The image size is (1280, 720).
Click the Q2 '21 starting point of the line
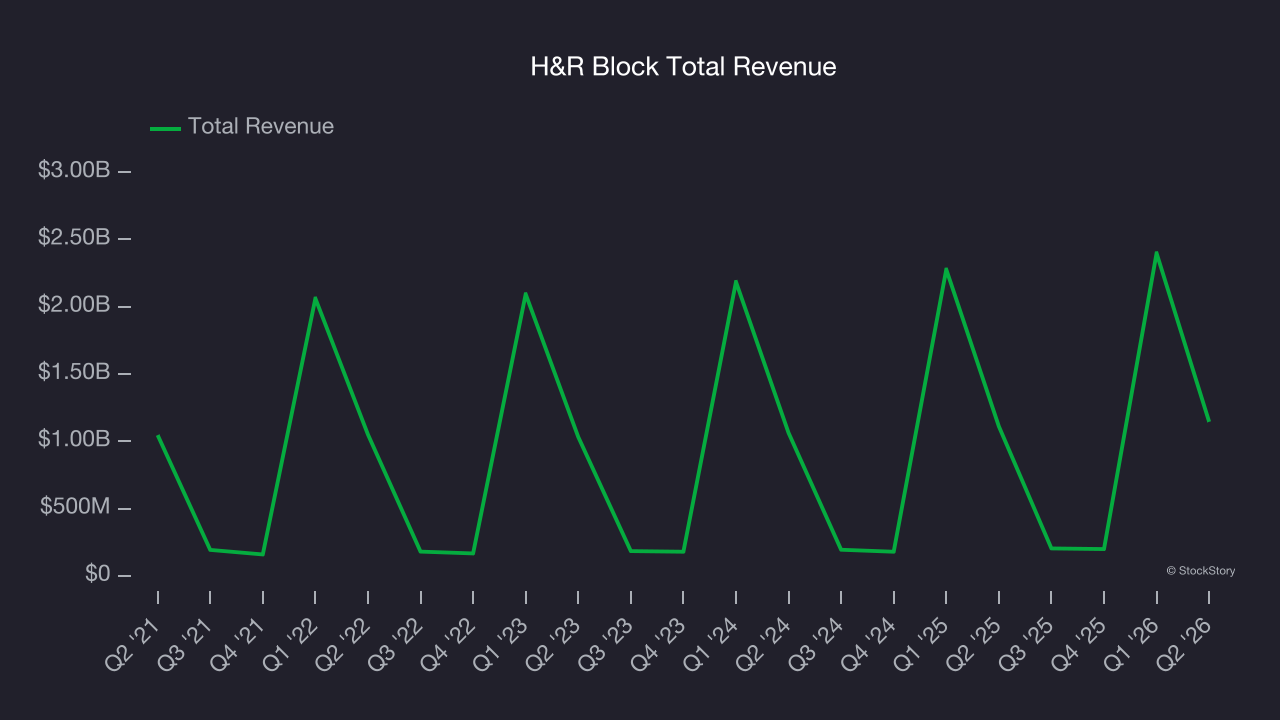coord(158,436)
